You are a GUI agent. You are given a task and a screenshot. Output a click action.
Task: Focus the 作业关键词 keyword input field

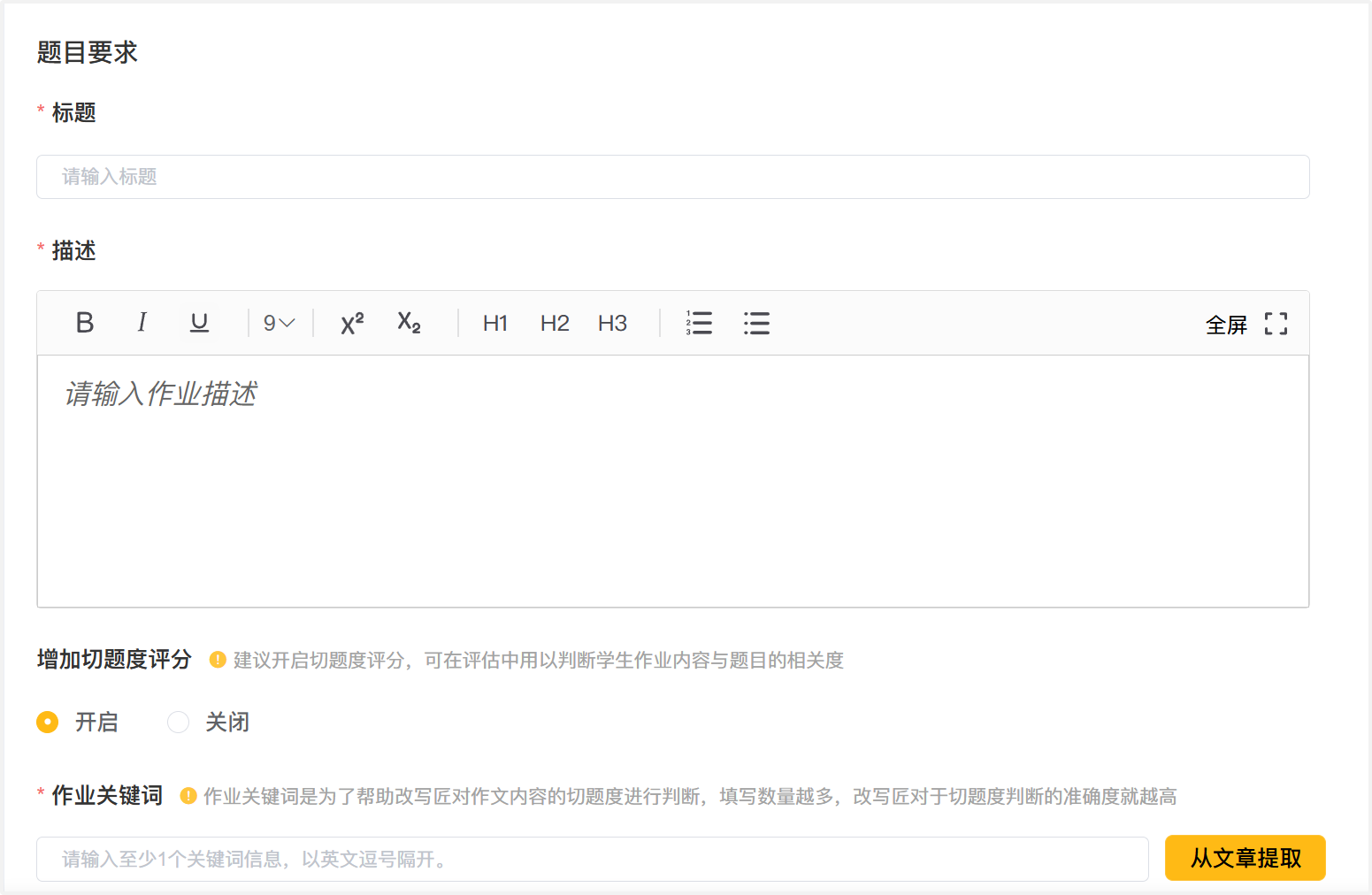[x=592, y=859]
